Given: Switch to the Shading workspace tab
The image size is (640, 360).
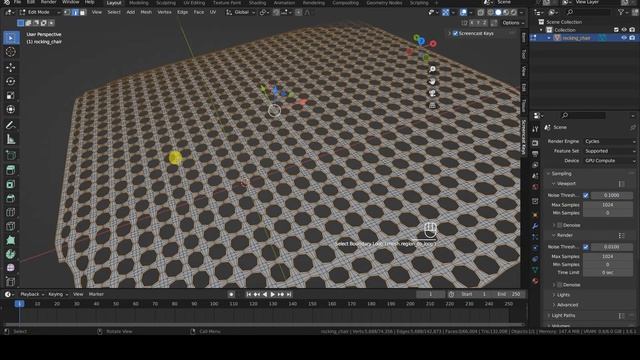Looking at the screenshot, I should [x=257, y=3].
